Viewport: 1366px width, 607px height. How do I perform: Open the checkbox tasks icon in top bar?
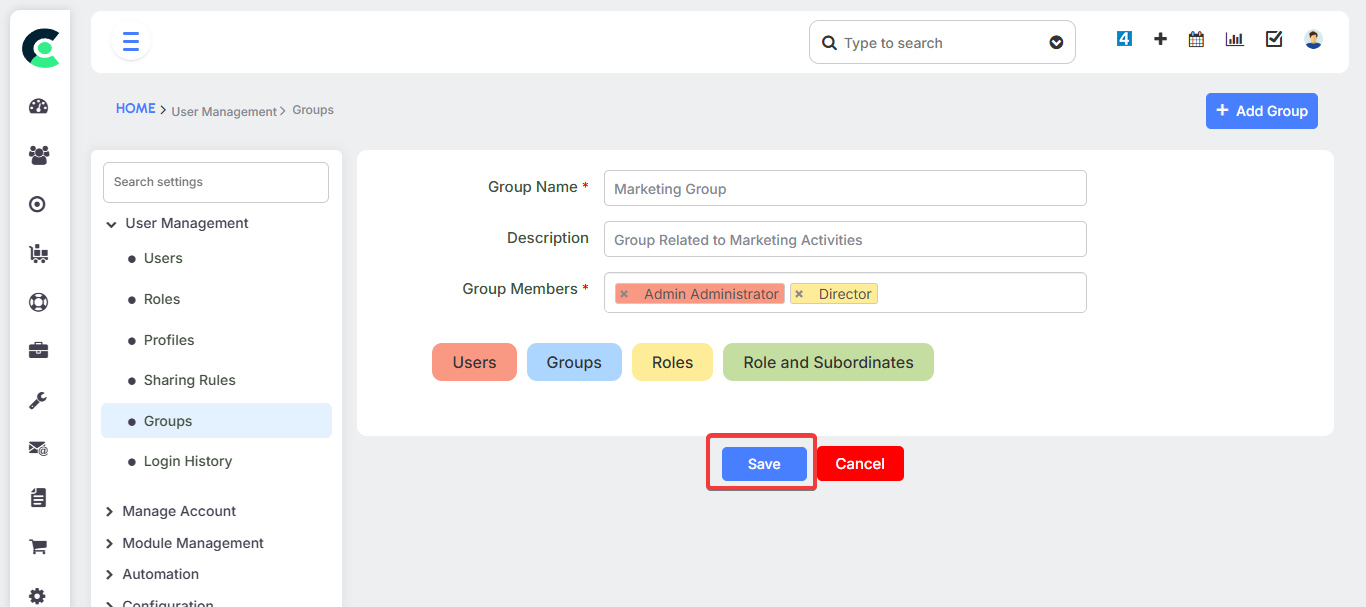pyautogui.click(x=1274, y=39)
